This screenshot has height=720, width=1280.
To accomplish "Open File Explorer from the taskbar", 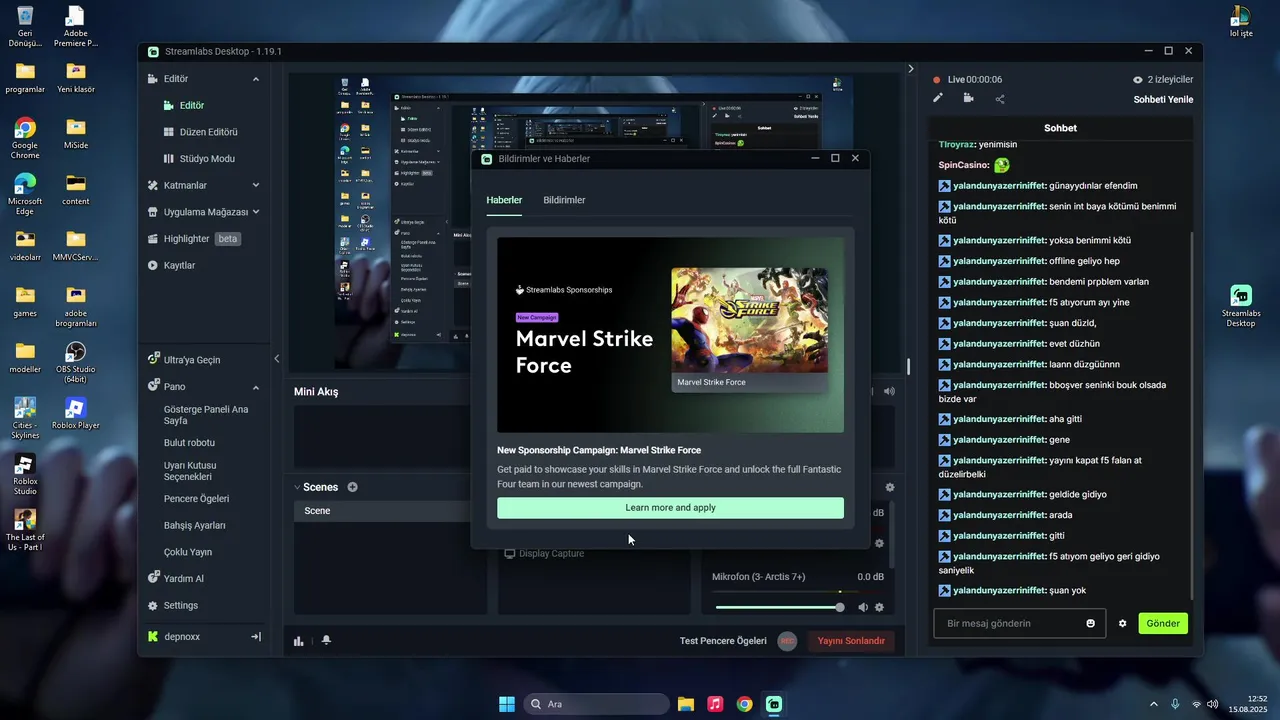I will point(686,704).
